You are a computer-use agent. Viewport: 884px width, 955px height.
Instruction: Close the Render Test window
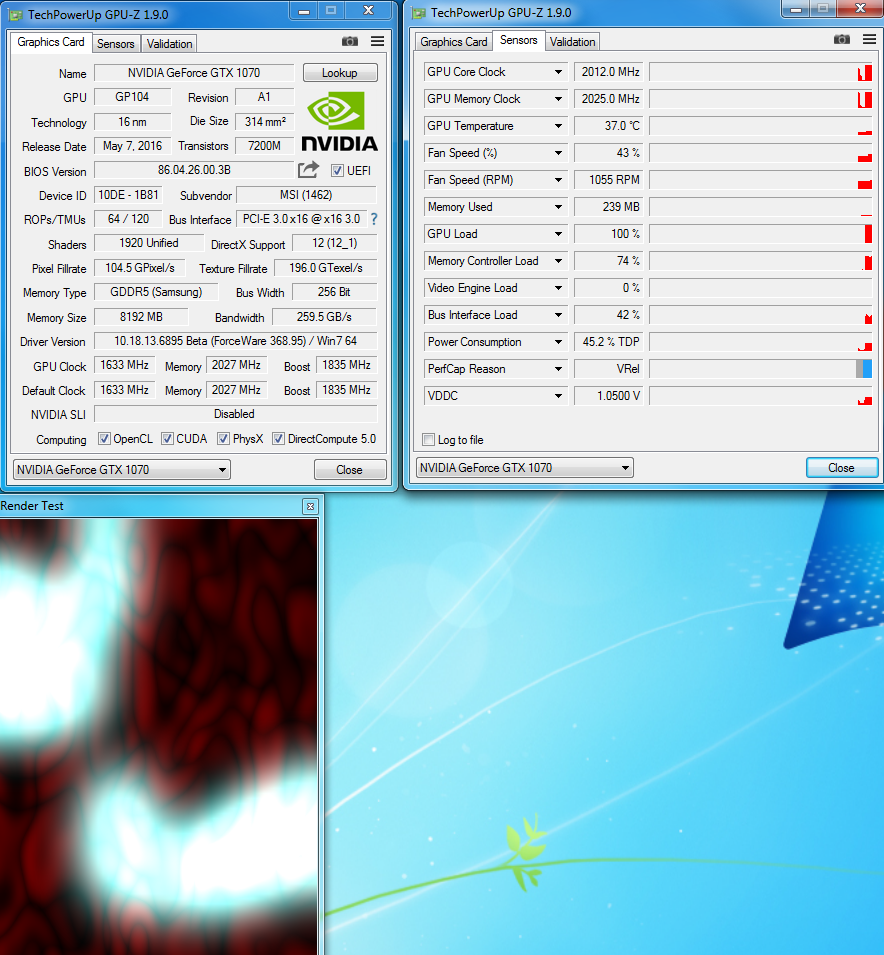311,506
